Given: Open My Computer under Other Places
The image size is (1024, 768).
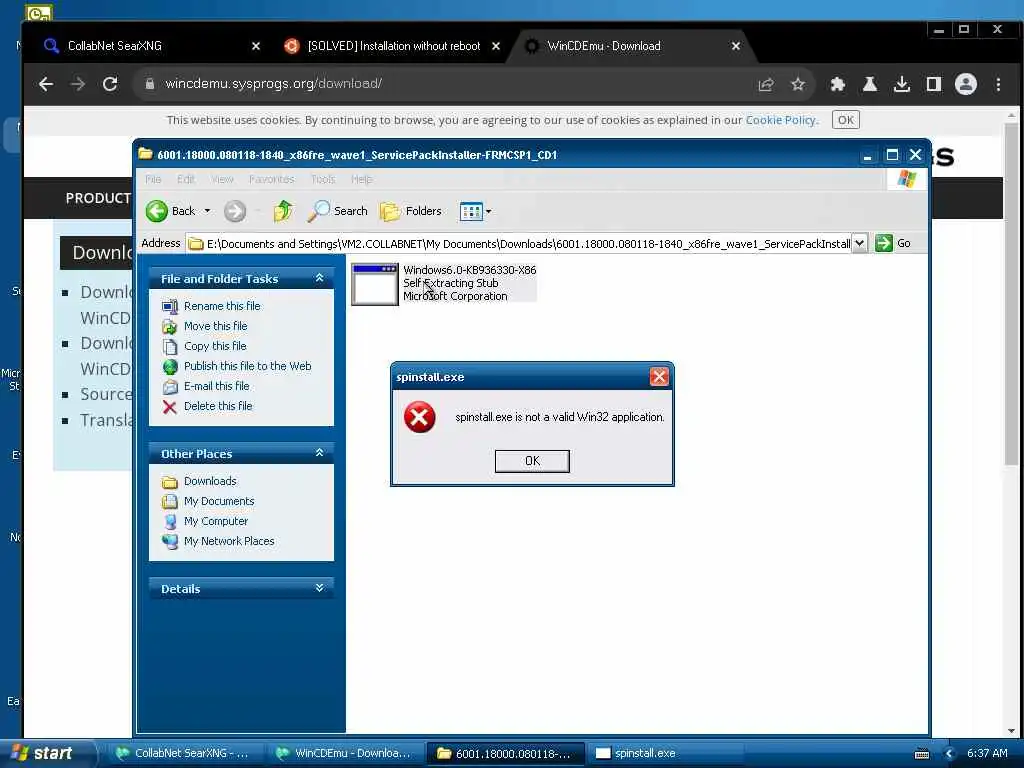Looking at the screenshot, I should [216, 521].
